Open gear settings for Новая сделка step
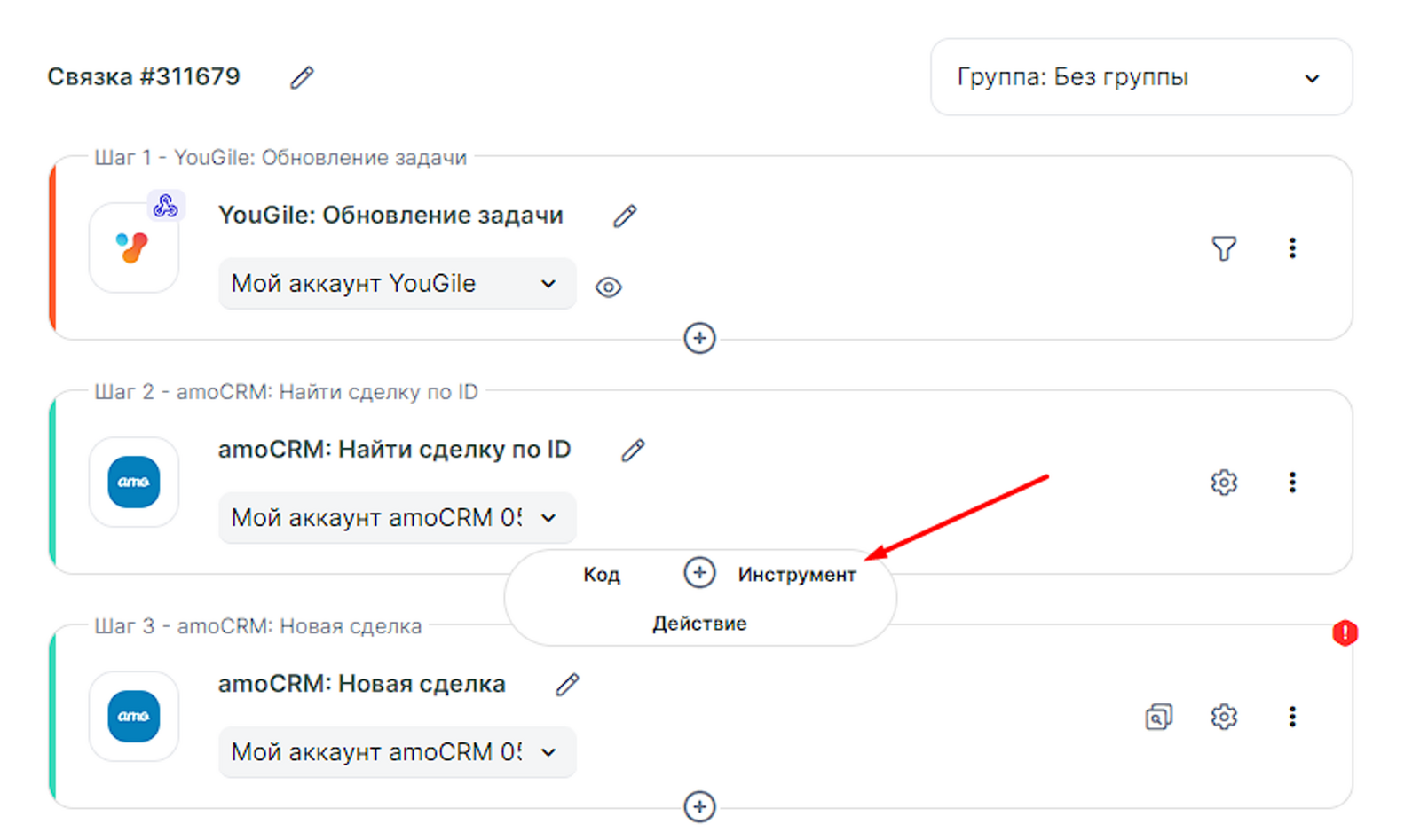Viewport: 1420px width, 840px height. point(1224,717)
